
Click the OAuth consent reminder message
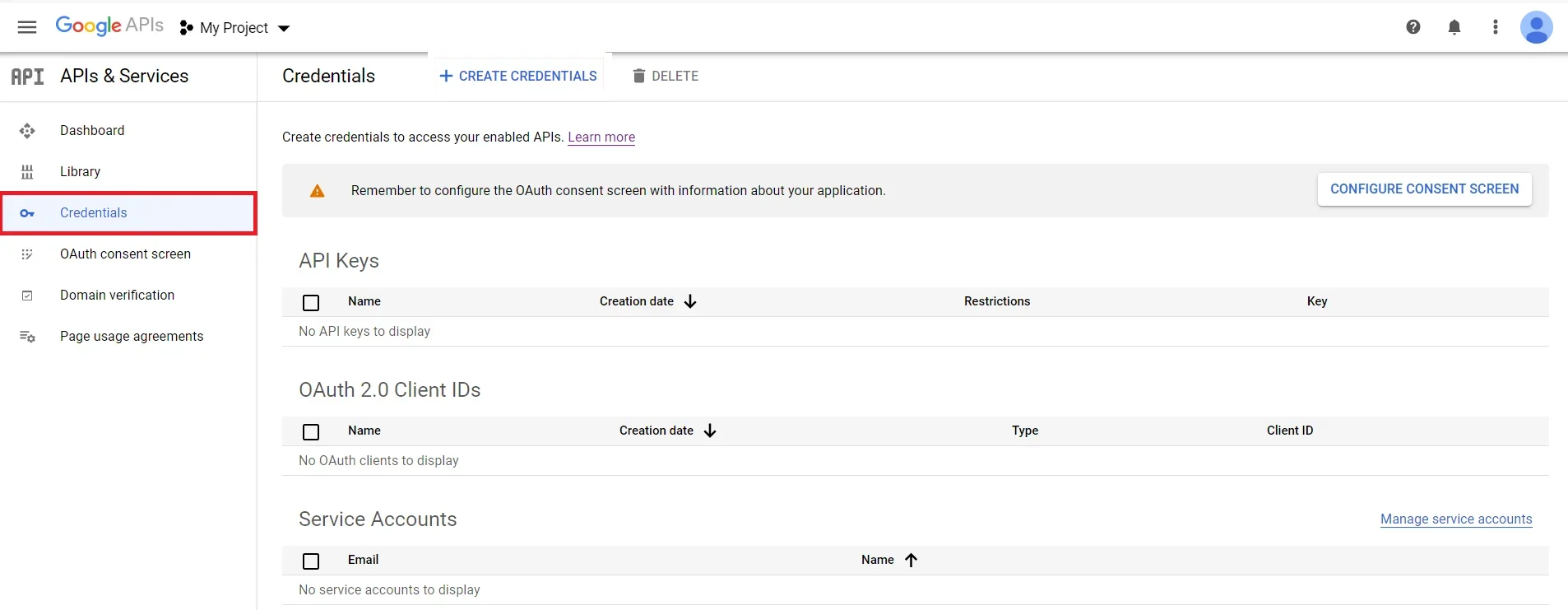pos(619,191)
